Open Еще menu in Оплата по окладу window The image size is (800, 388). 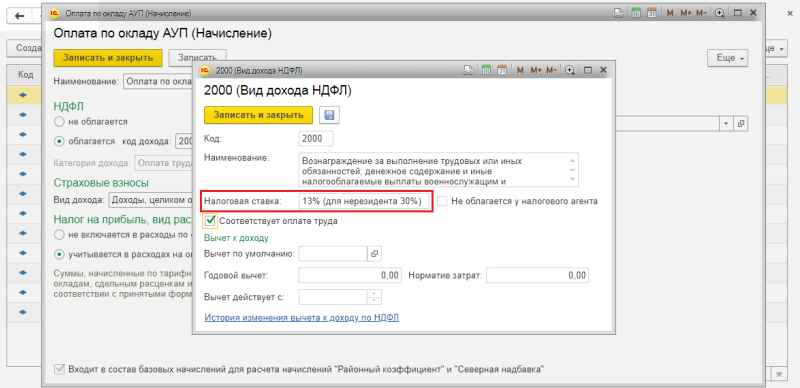pos(728,58)
